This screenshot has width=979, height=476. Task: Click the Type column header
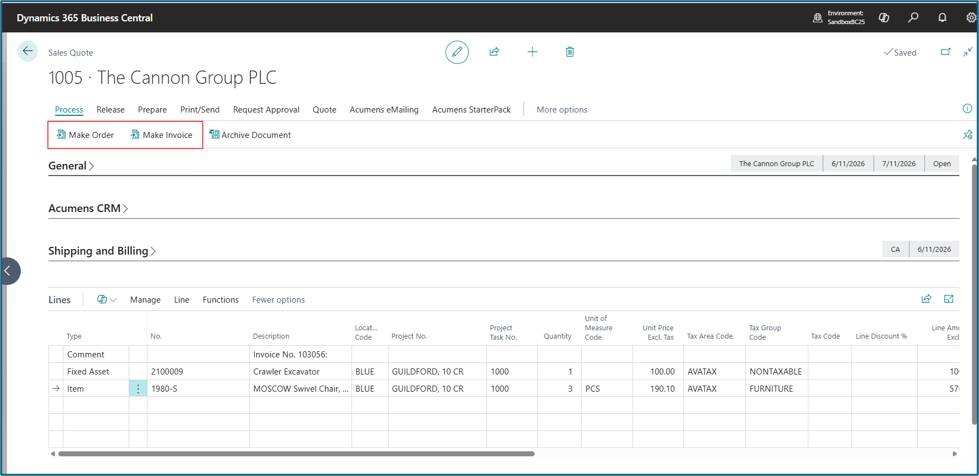(x=74, y=336)
